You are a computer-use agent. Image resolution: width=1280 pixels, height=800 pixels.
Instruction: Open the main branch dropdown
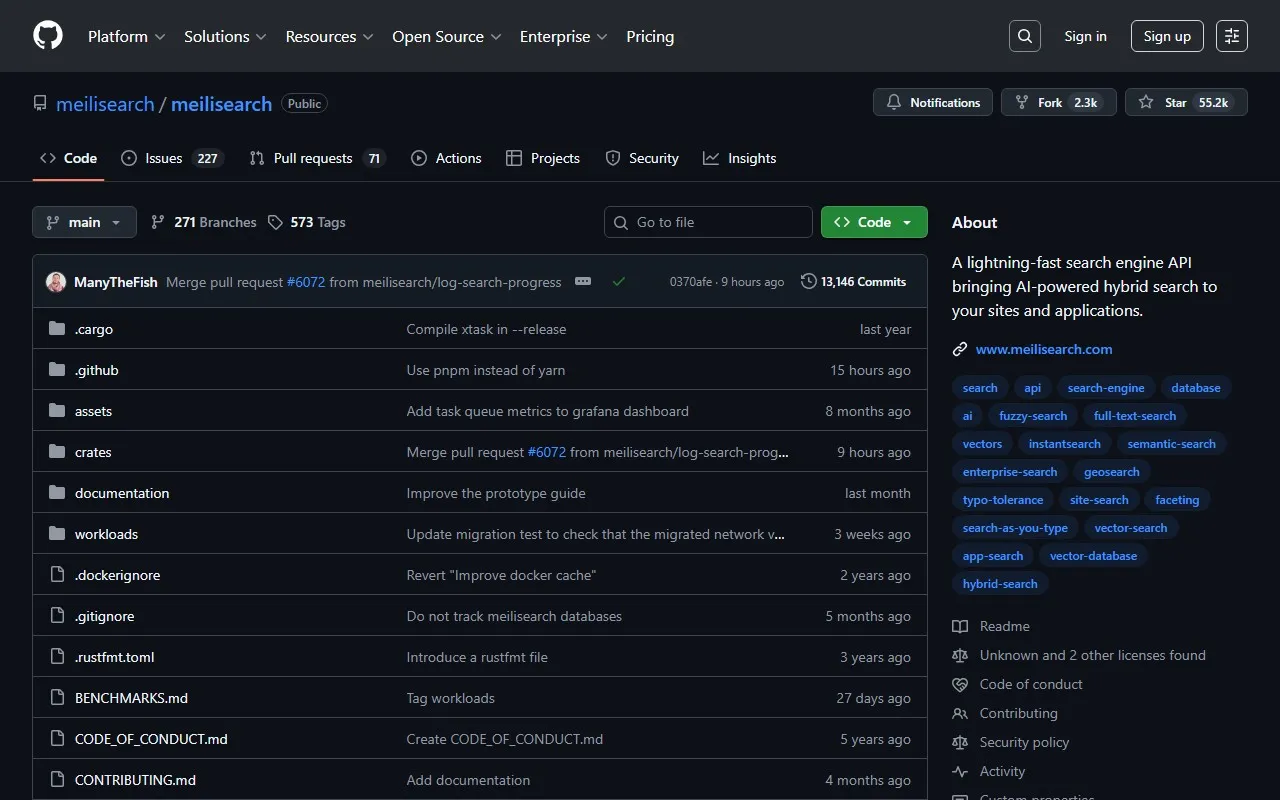pos(84,222)
